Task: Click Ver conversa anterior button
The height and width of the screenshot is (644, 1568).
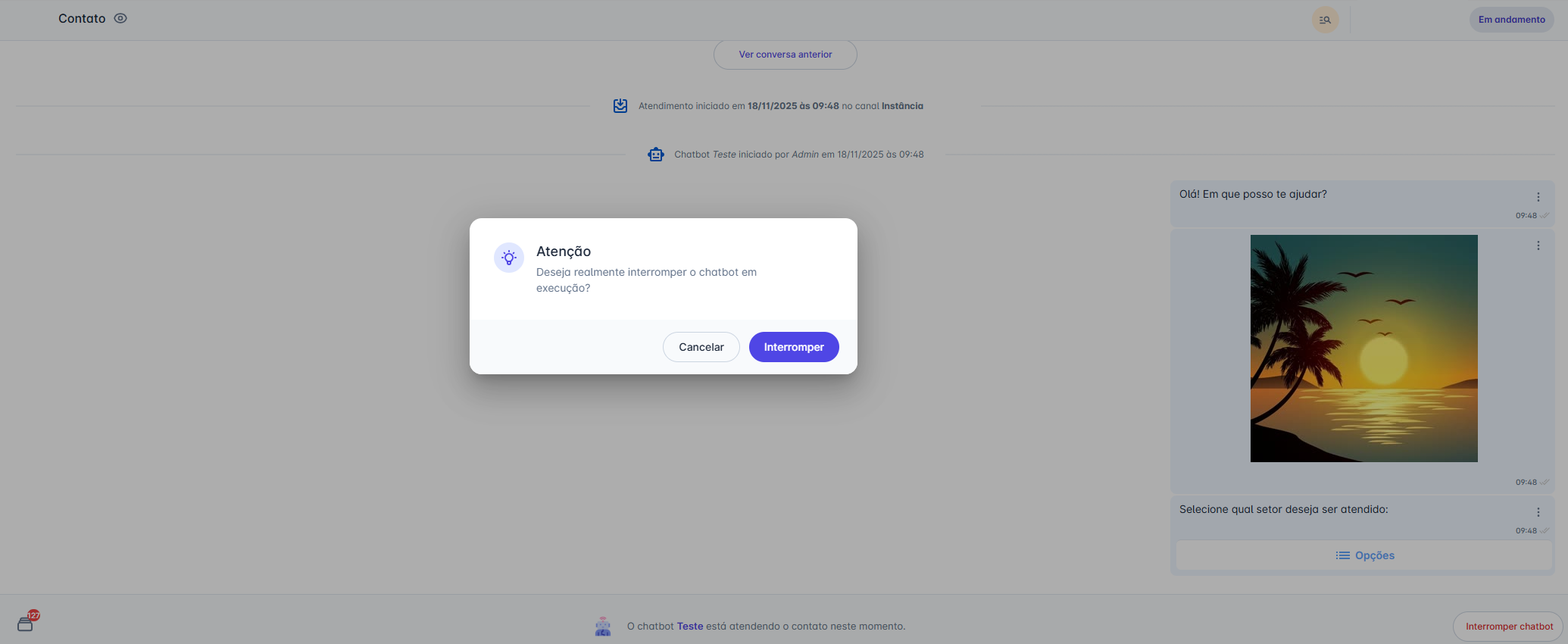Action: coord(785,55)
